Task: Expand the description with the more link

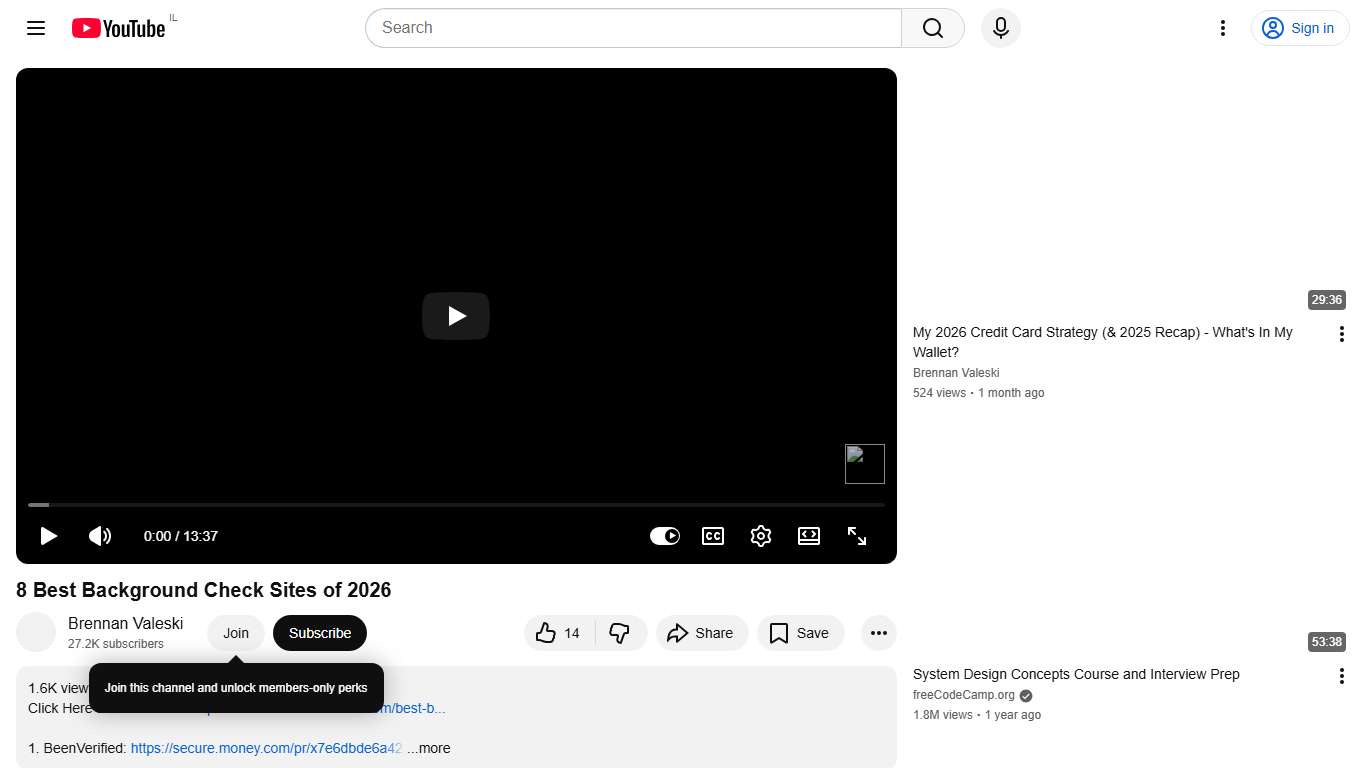Action: pos(429,748)
